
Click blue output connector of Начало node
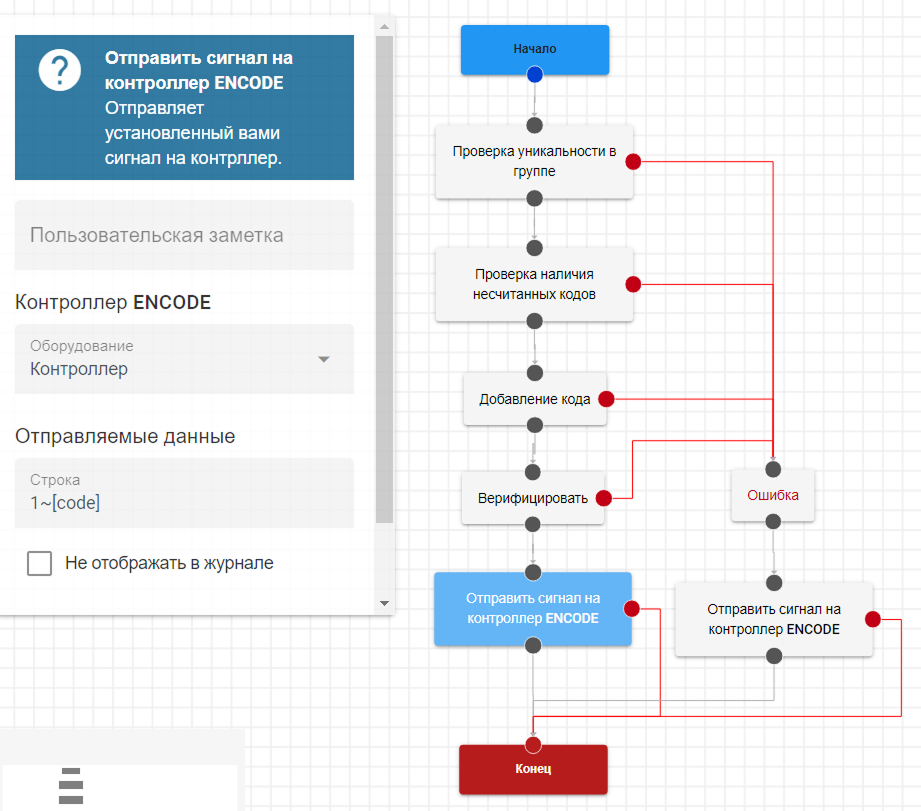[534, 74]
